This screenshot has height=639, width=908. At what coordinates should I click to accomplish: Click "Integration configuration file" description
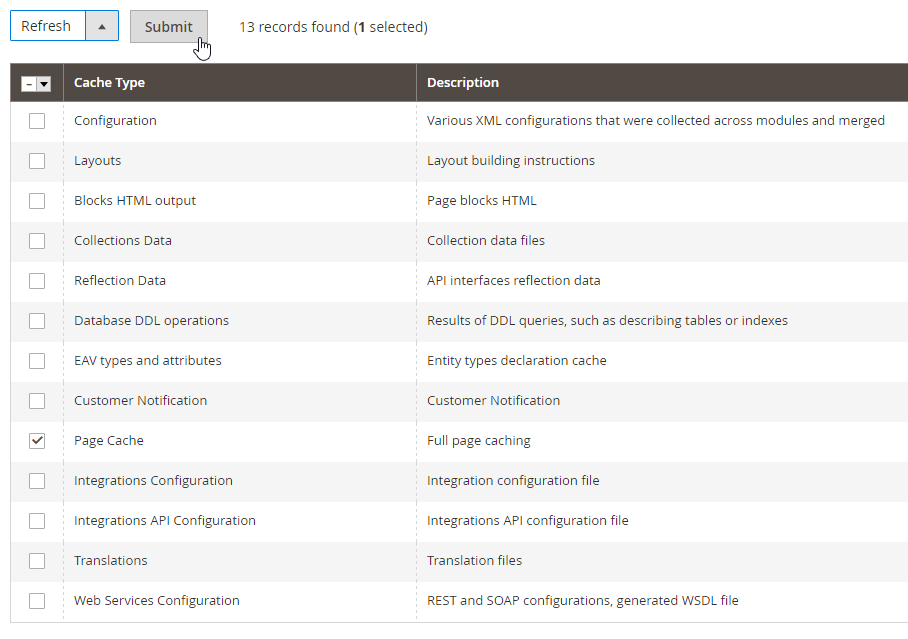(x=513, y=480)
